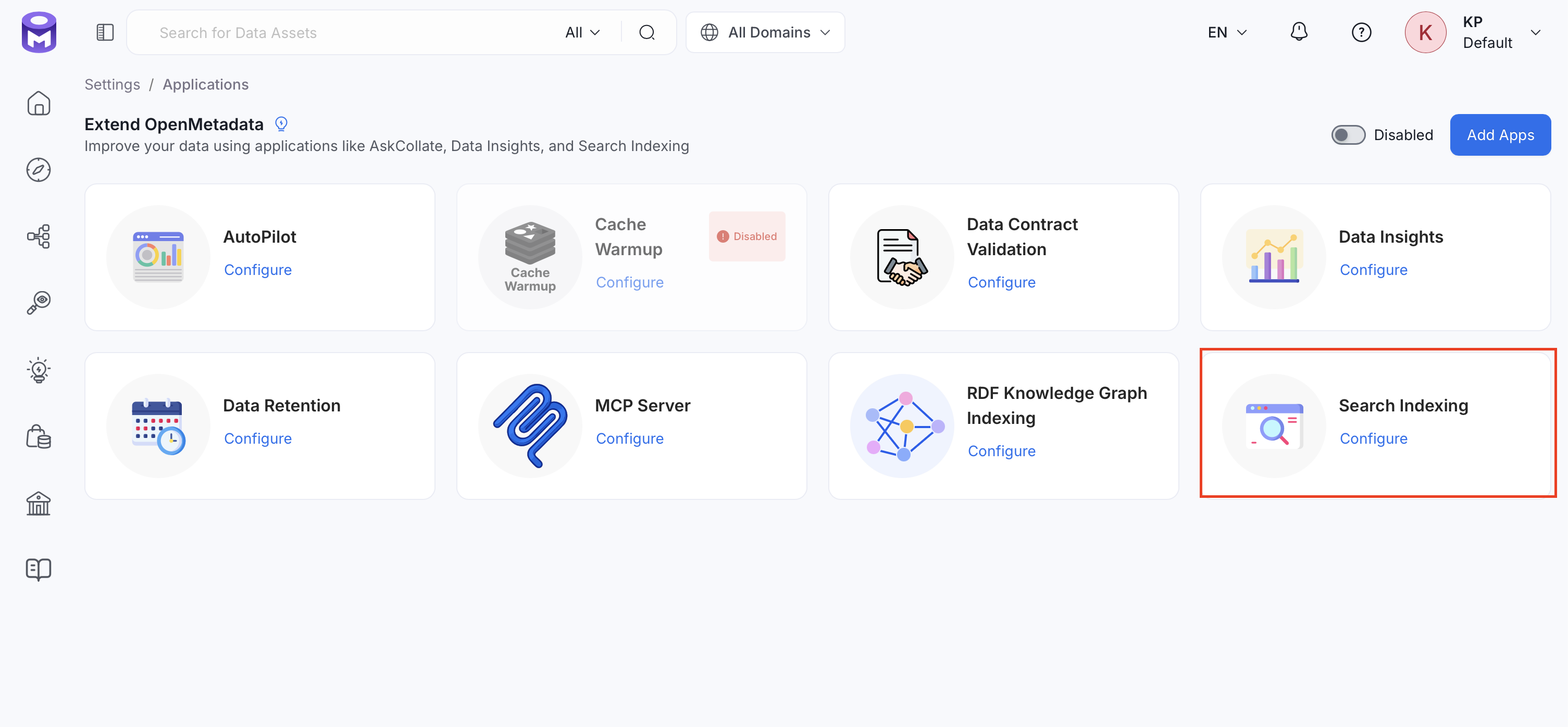
Task: Open Explore compass icon in sidebar
Action: point(39,170)
